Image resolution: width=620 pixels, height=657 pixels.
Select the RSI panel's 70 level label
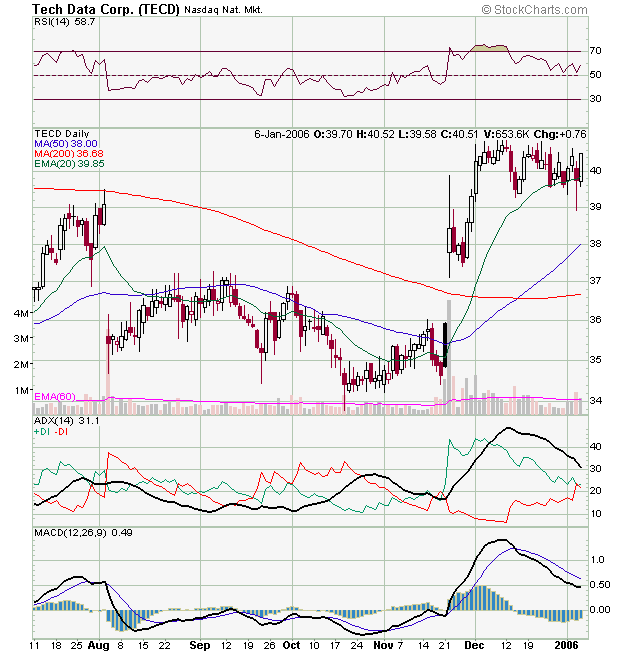[595, 51]
